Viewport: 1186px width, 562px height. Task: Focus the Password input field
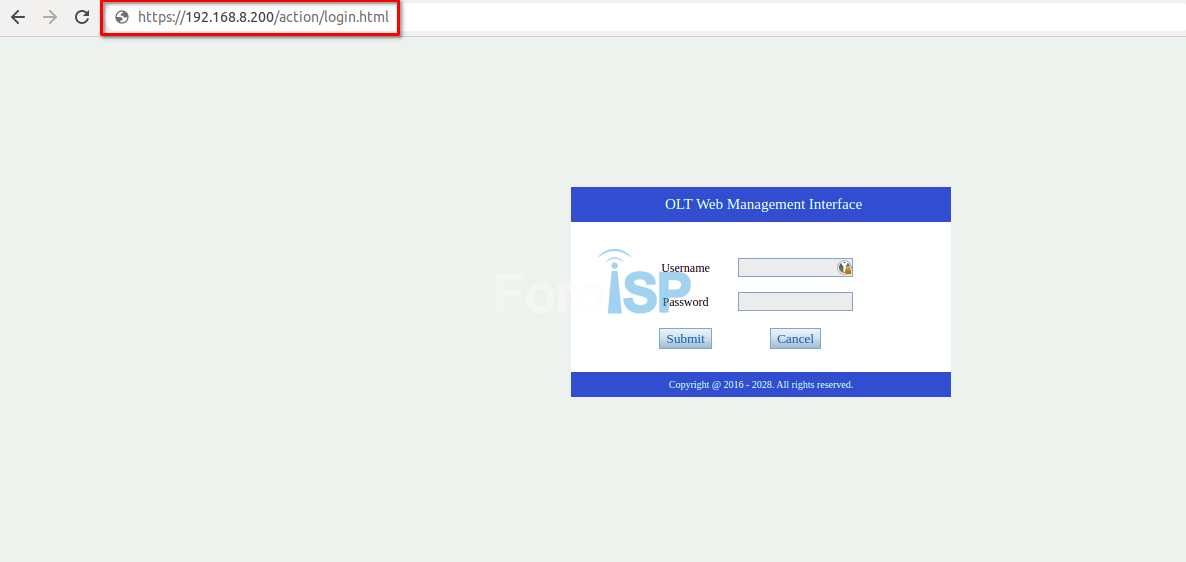click(795, 302)
